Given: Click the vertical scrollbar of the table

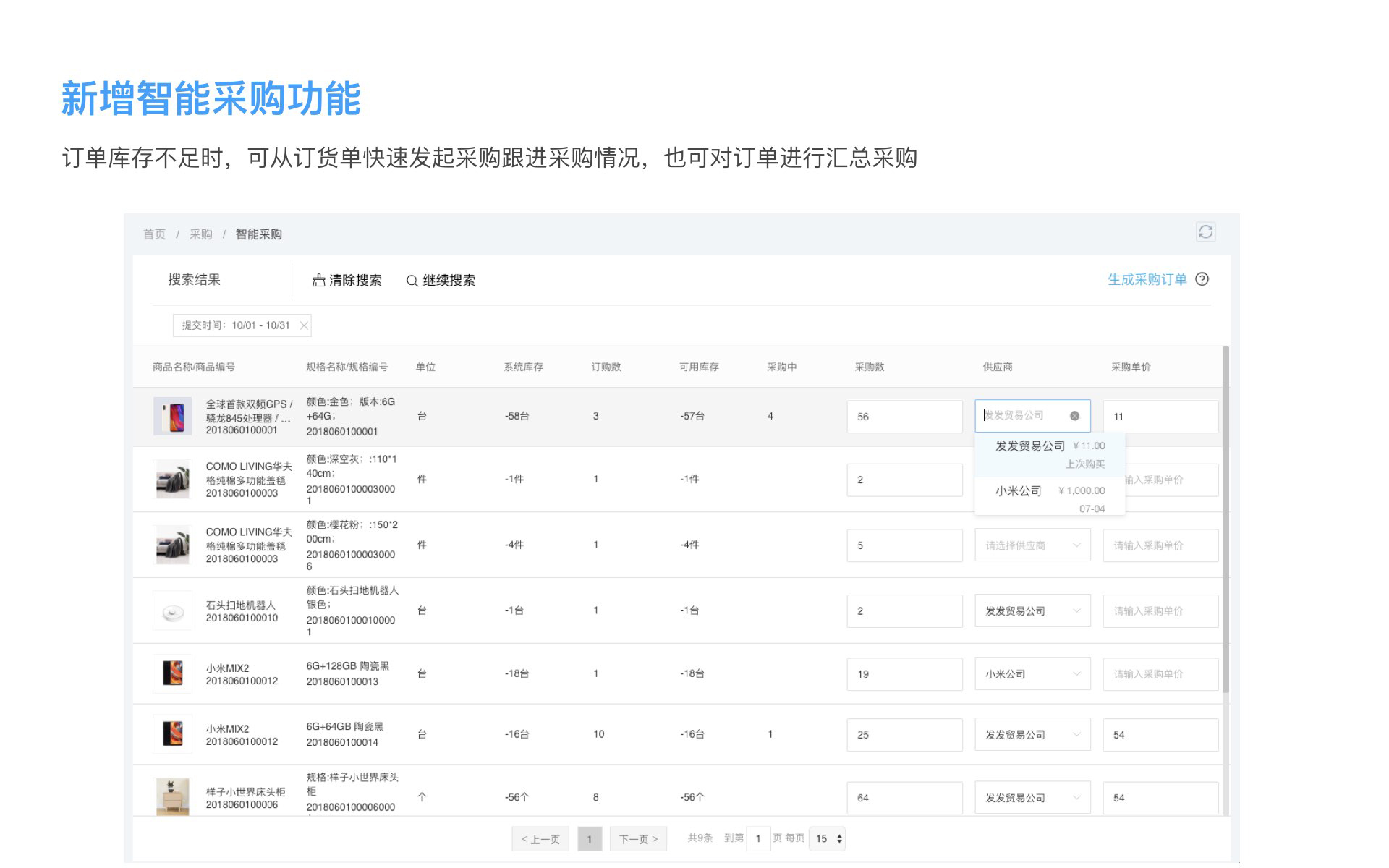Looking at the screenshot, I should (x=1225, y=521).
